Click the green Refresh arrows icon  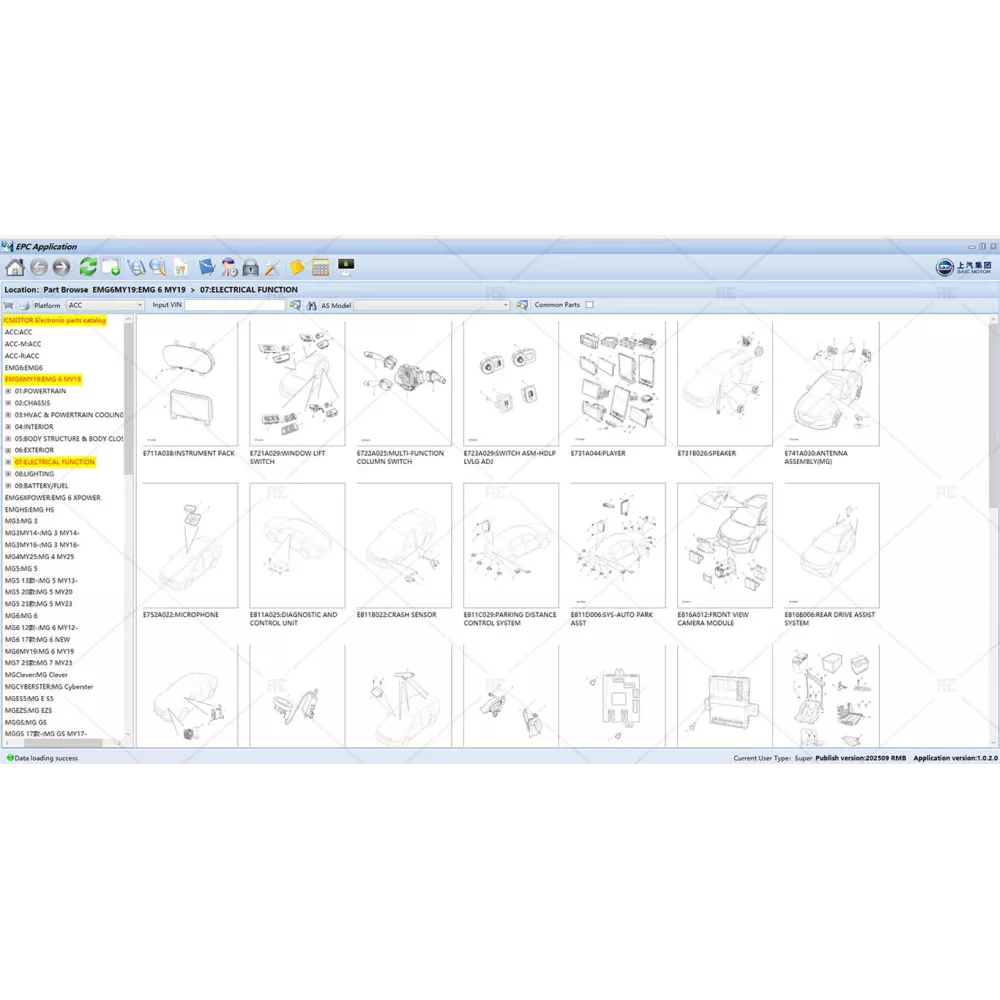coord(88,267)
